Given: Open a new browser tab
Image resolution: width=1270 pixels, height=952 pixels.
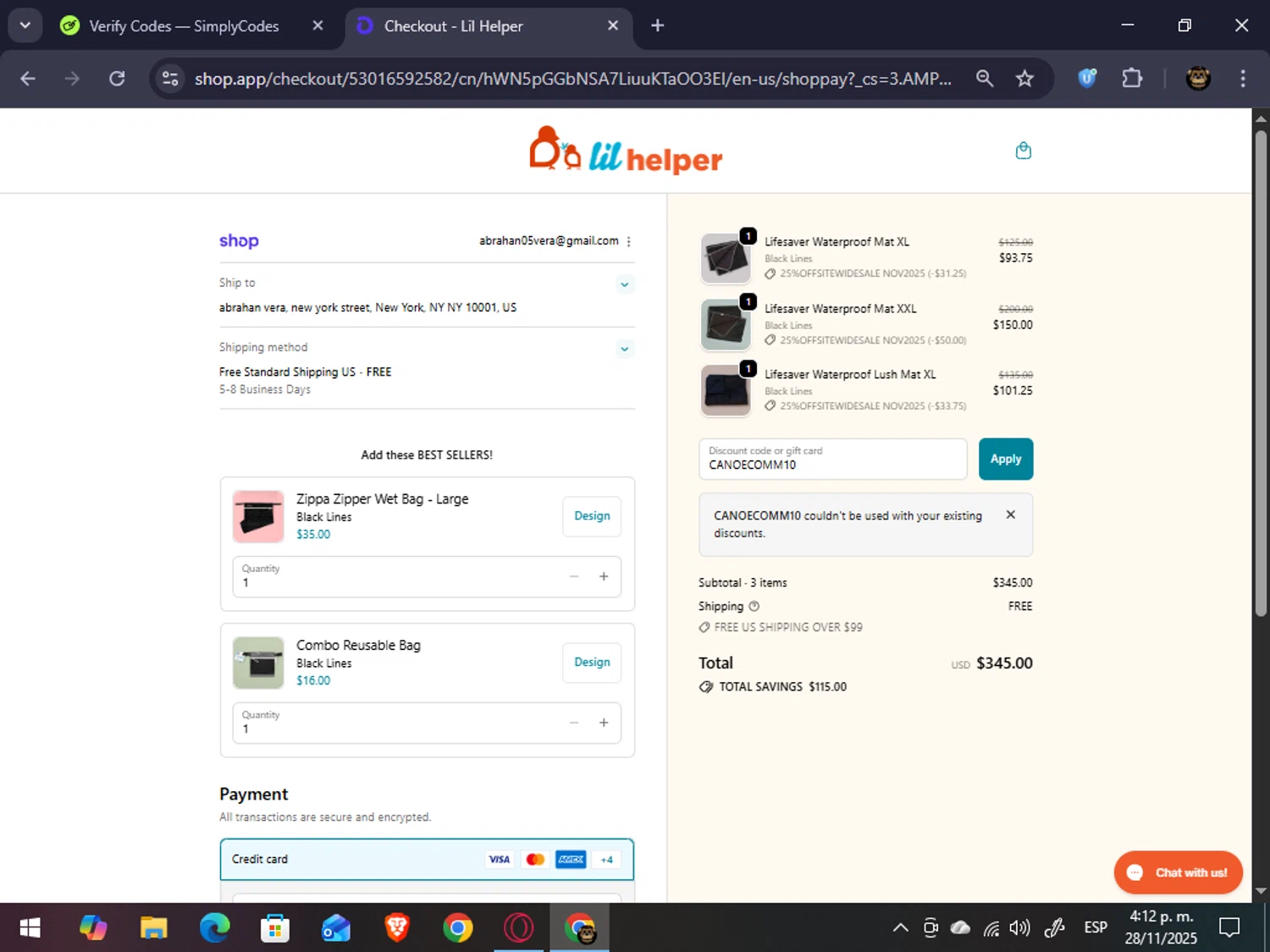Looking at the screenshot, I should pyautogui.click(x=657, y=25).
